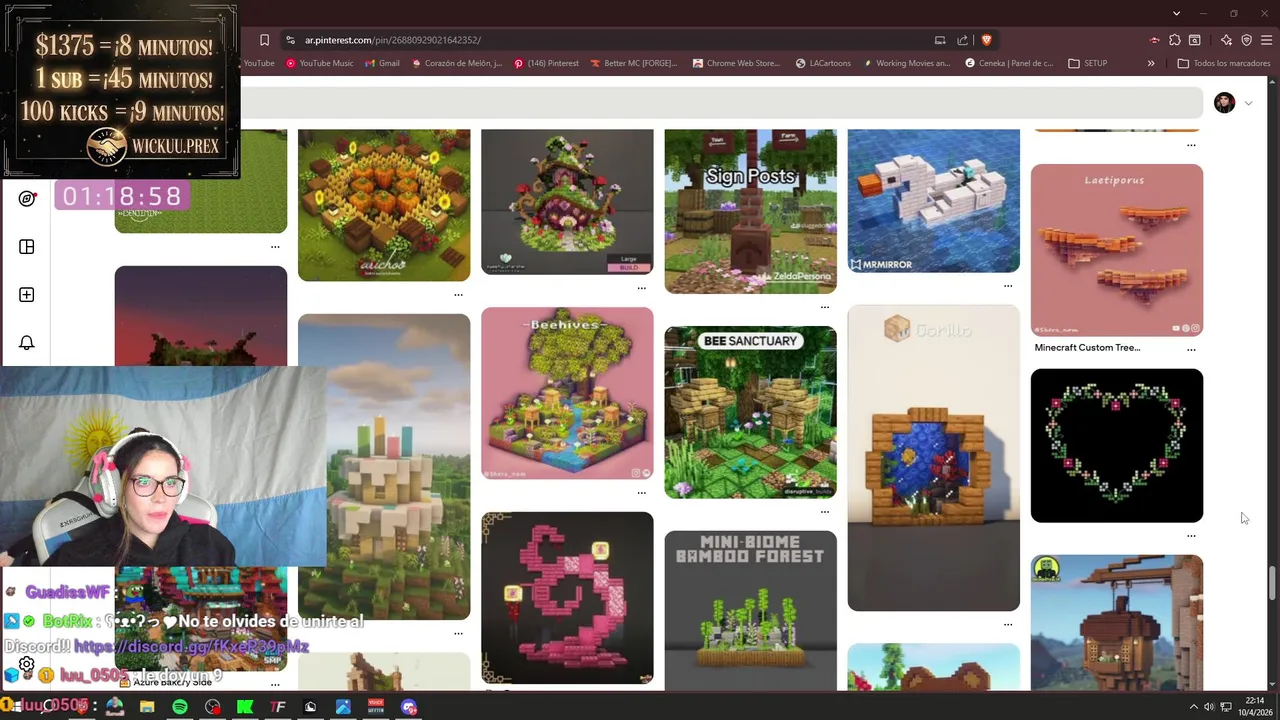Open the Working Movies bookmark
This screenshot has height=720, width=1280.
pyautogui.click(x=906, y=63)
